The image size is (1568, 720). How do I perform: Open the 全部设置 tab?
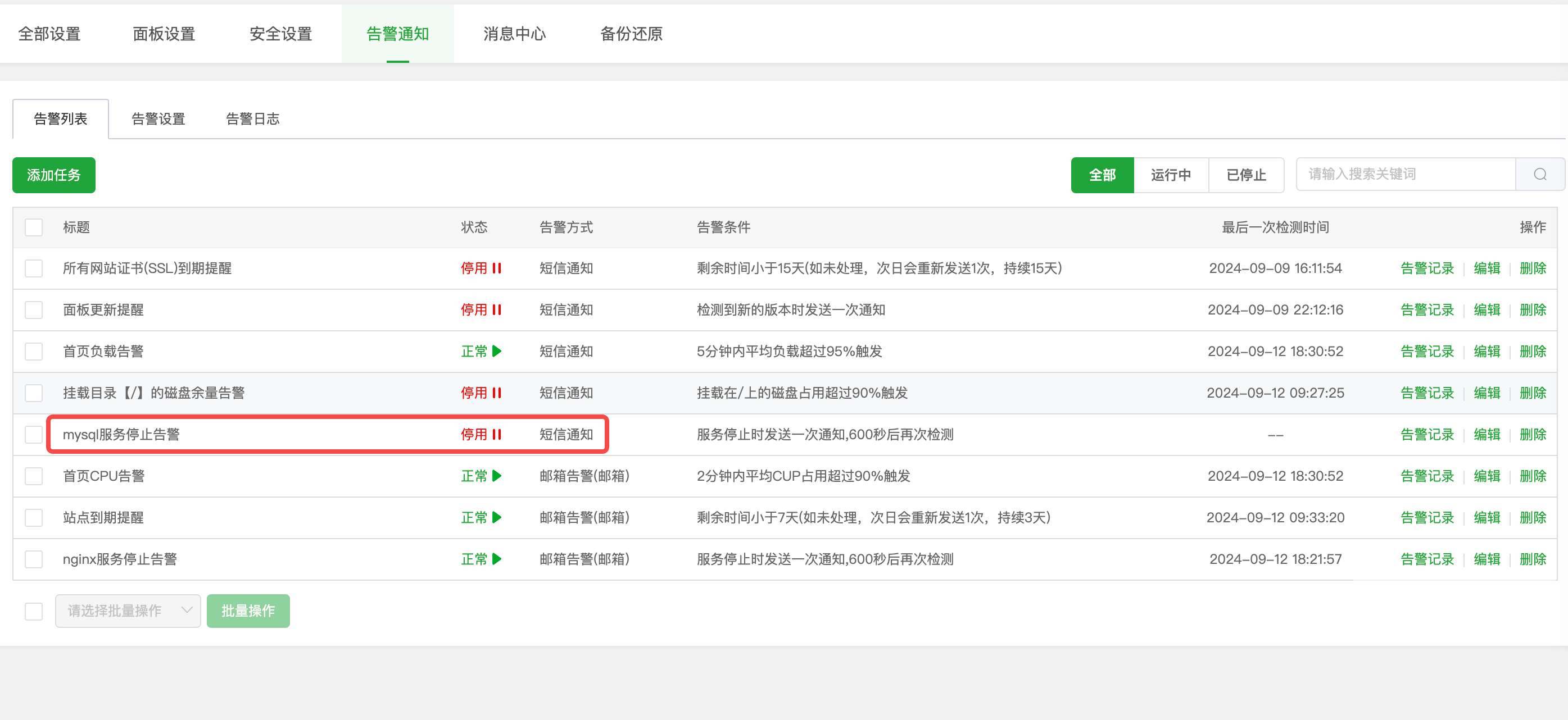coord(49,34)
